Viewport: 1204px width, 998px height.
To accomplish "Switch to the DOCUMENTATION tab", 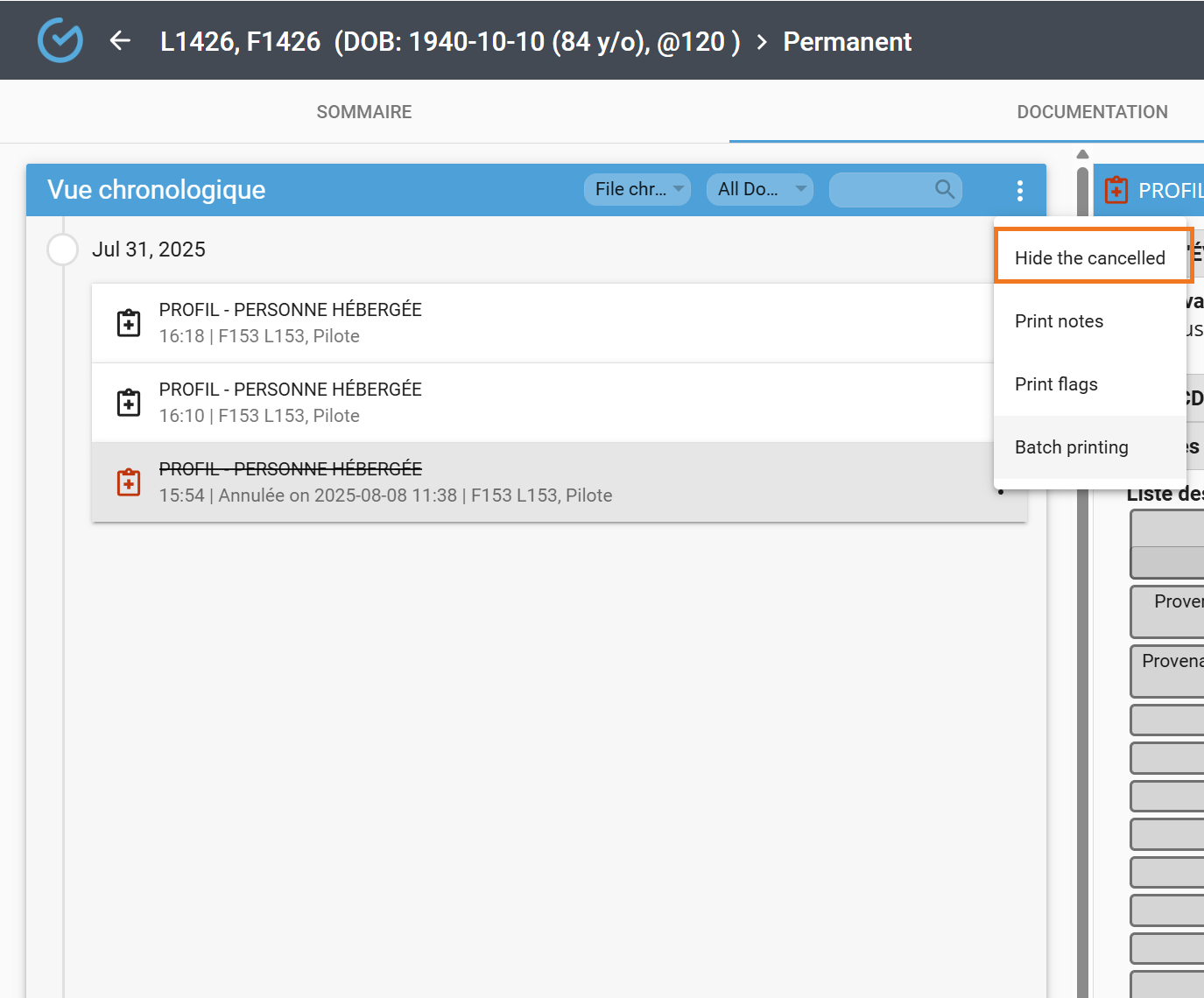I will pos(1091,112).
